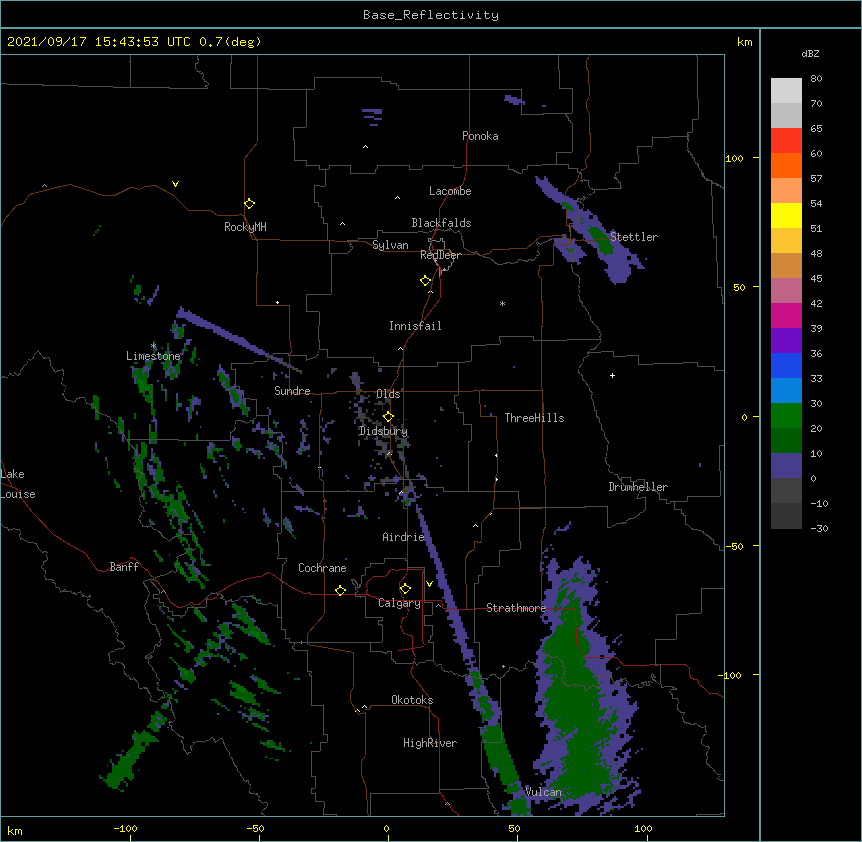Click the yellow diamond marker below RedDeer
862x842 pixels.
coord(425,281)
